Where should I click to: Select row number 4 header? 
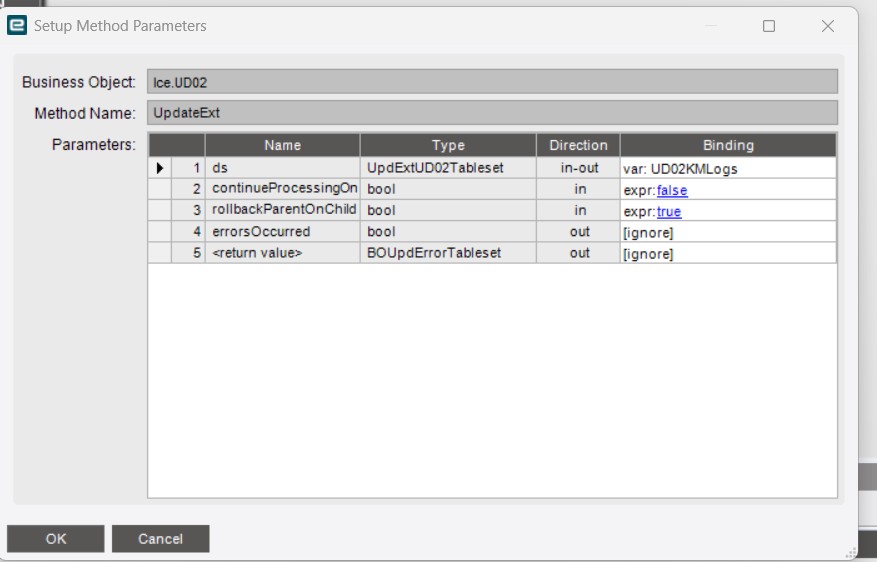pyautogui.click(x=188, y=232)
